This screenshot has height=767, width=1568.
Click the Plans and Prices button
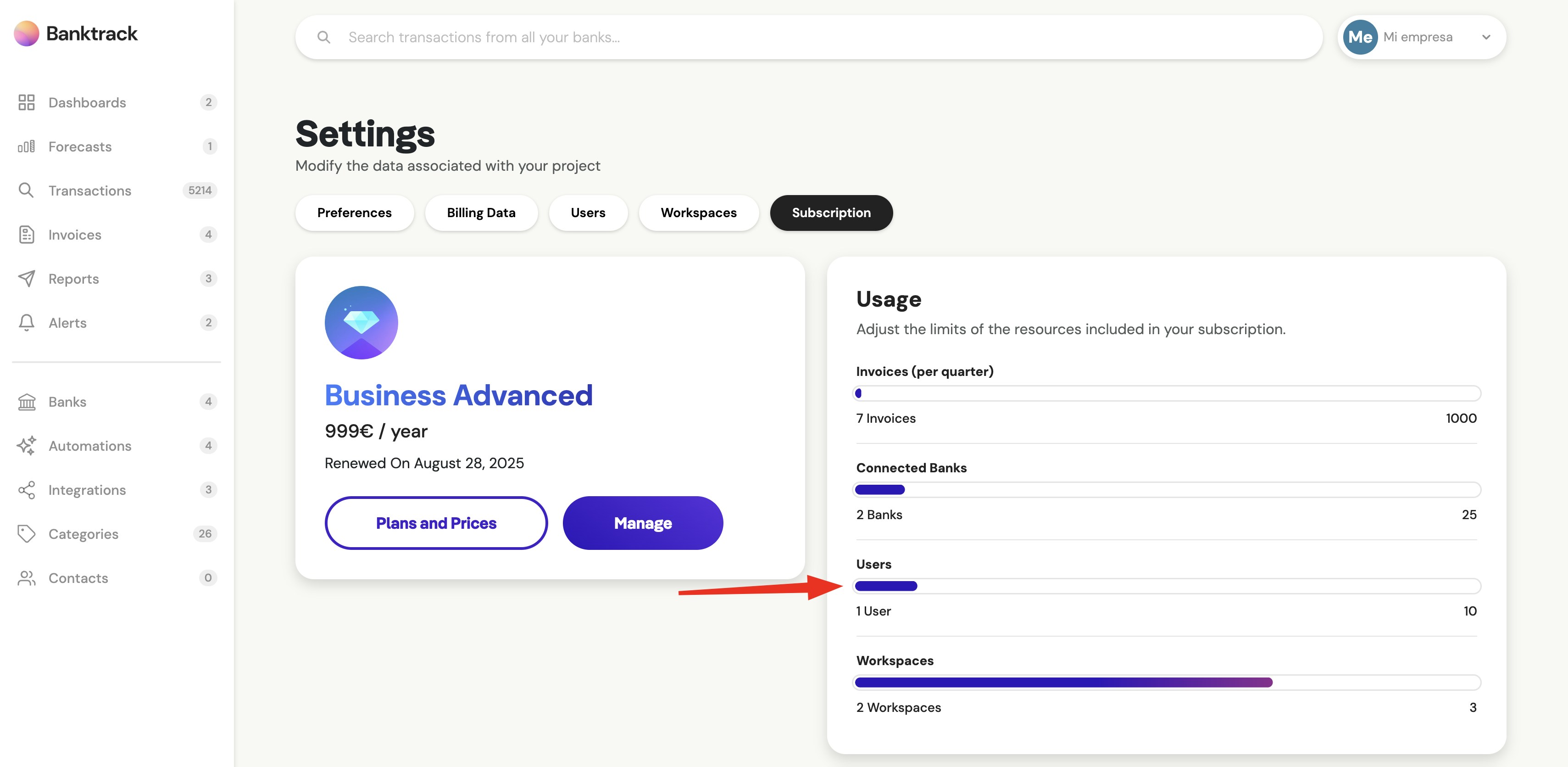(436, 523)
